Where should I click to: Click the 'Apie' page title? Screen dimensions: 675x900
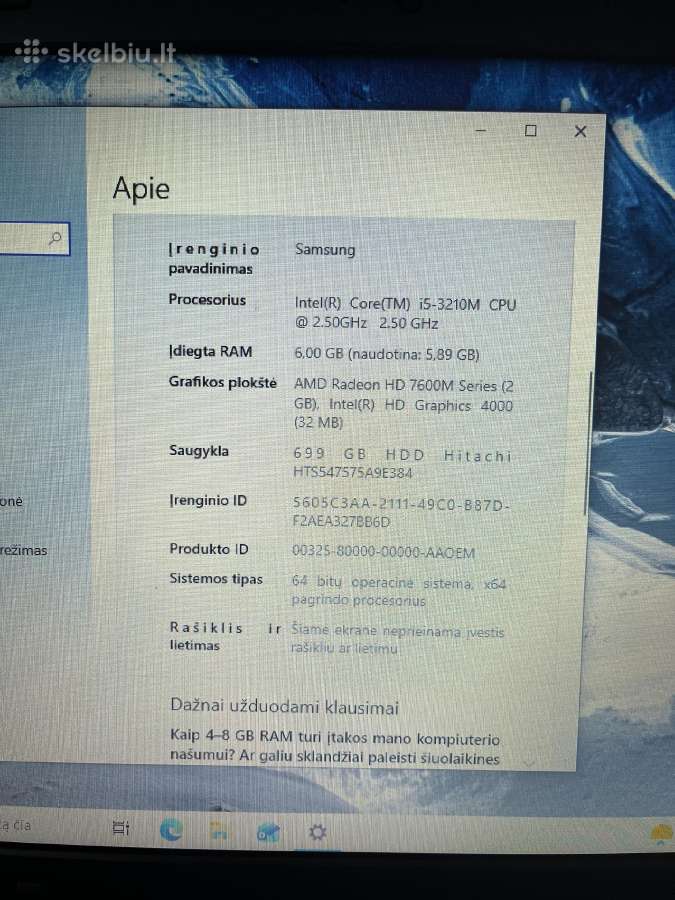(x=141, y=188)
